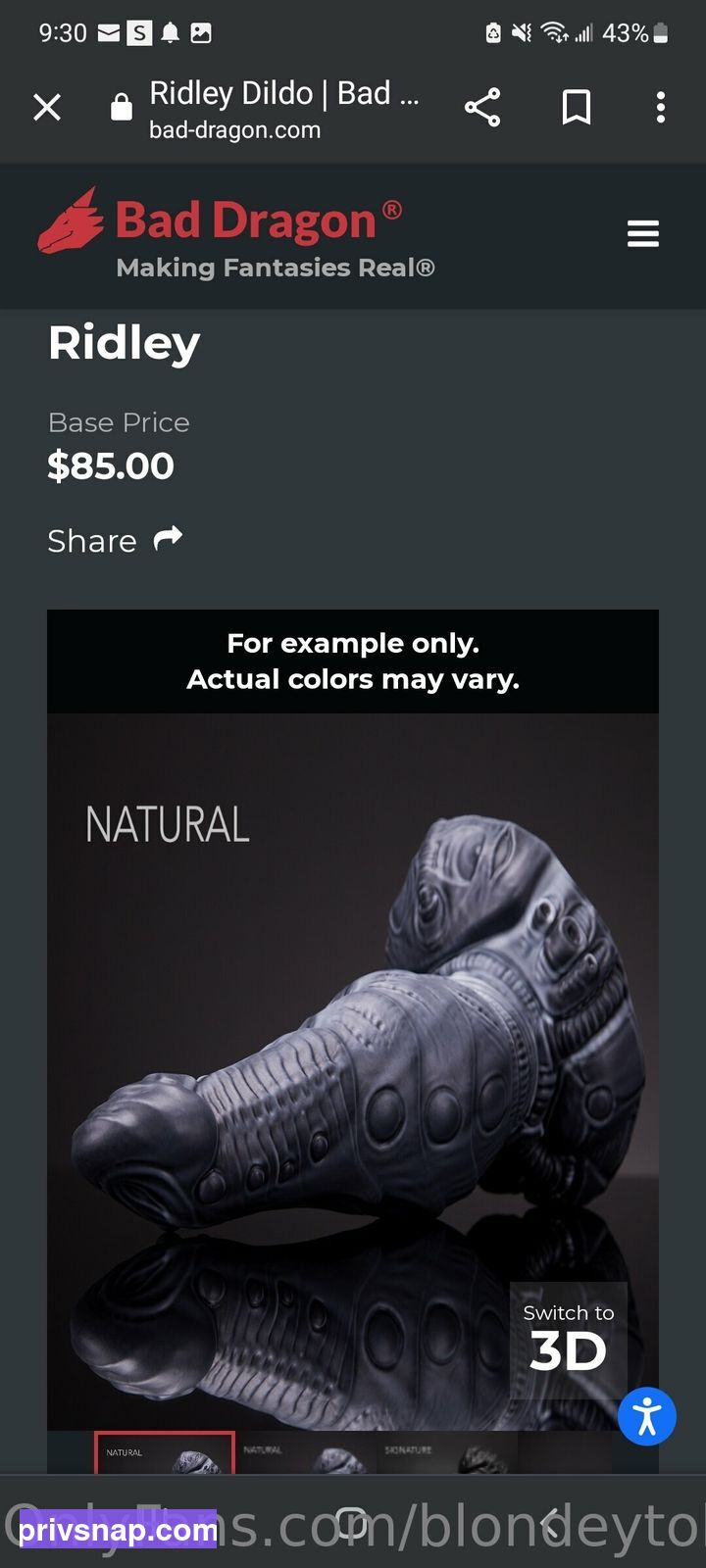Click the curved share arrow icon
706x1568 pixels.
tap(169, 538)
